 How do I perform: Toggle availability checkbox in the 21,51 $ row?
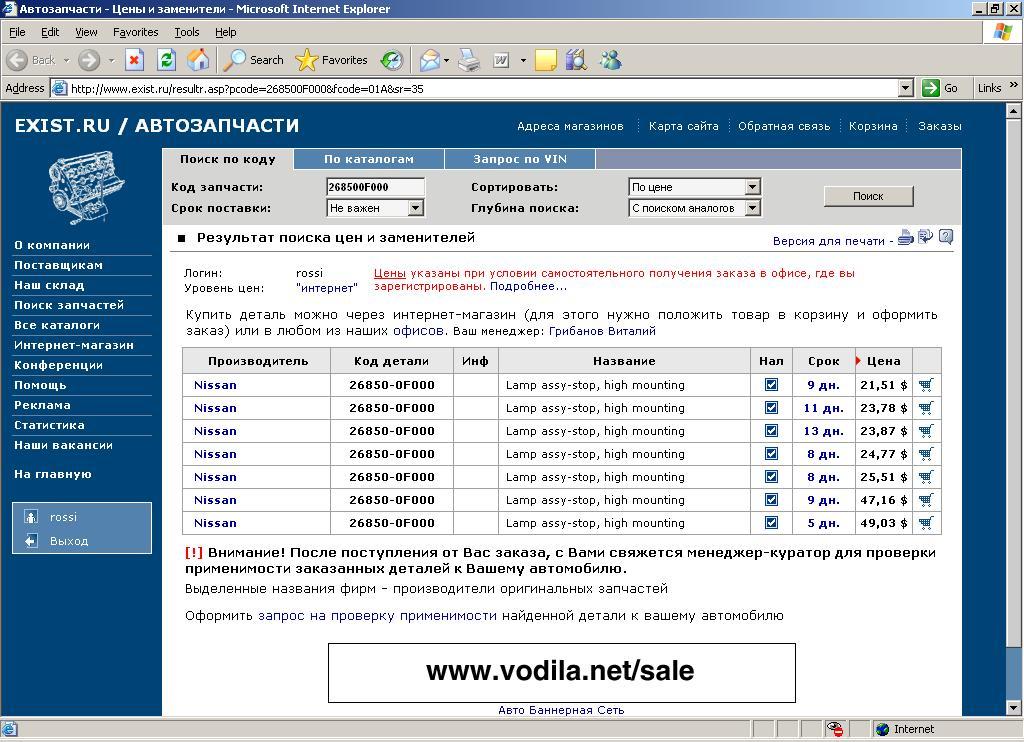(771, 385)
